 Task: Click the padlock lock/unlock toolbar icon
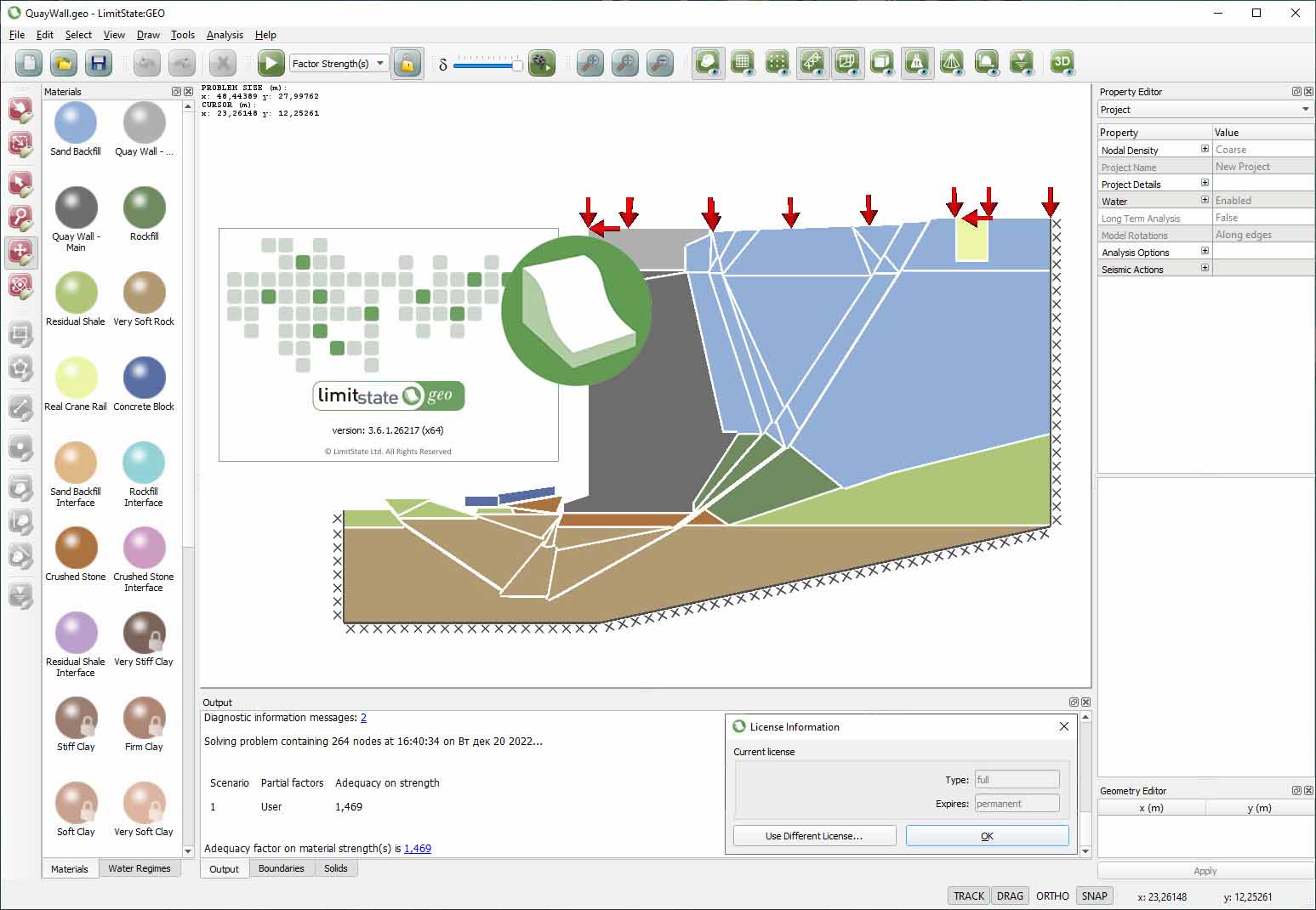(407, 63)
